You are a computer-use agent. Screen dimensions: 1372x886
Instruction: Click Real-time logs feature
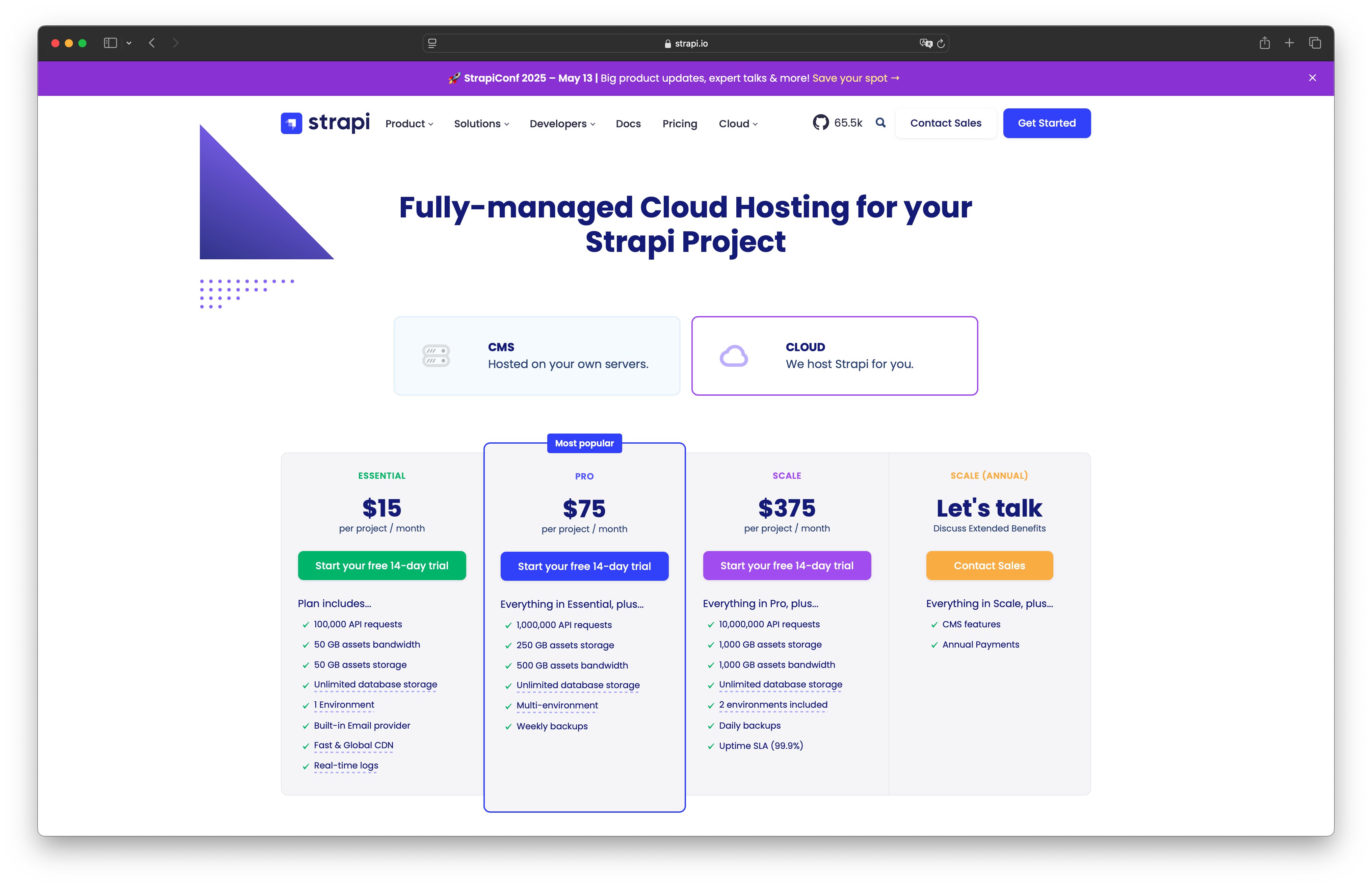pos(346,766)
